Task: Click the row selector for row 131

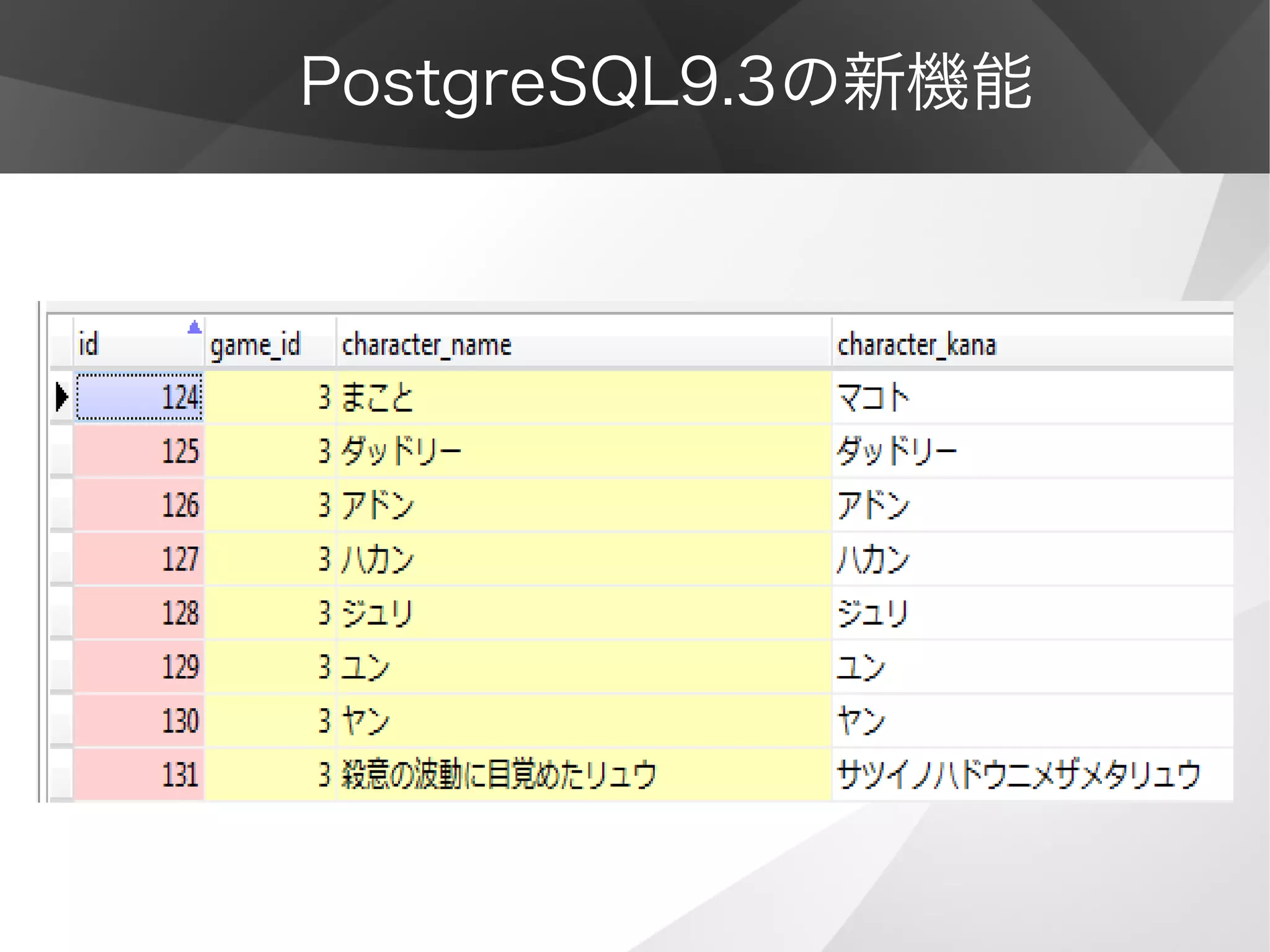Action: click(x=61, y=775)
